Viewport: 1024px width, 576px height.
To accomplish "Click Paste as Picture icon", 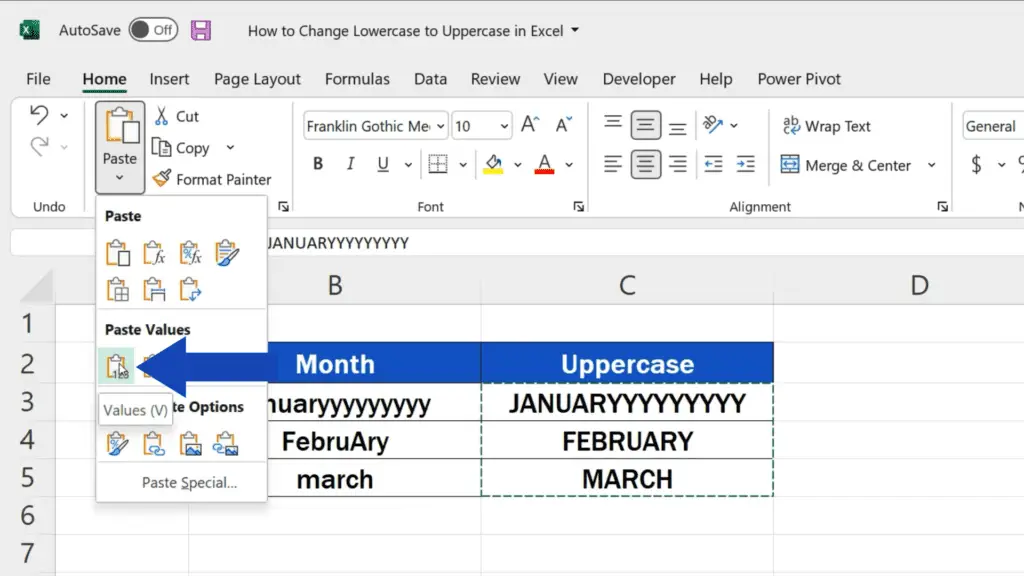I will click(191, 444).
